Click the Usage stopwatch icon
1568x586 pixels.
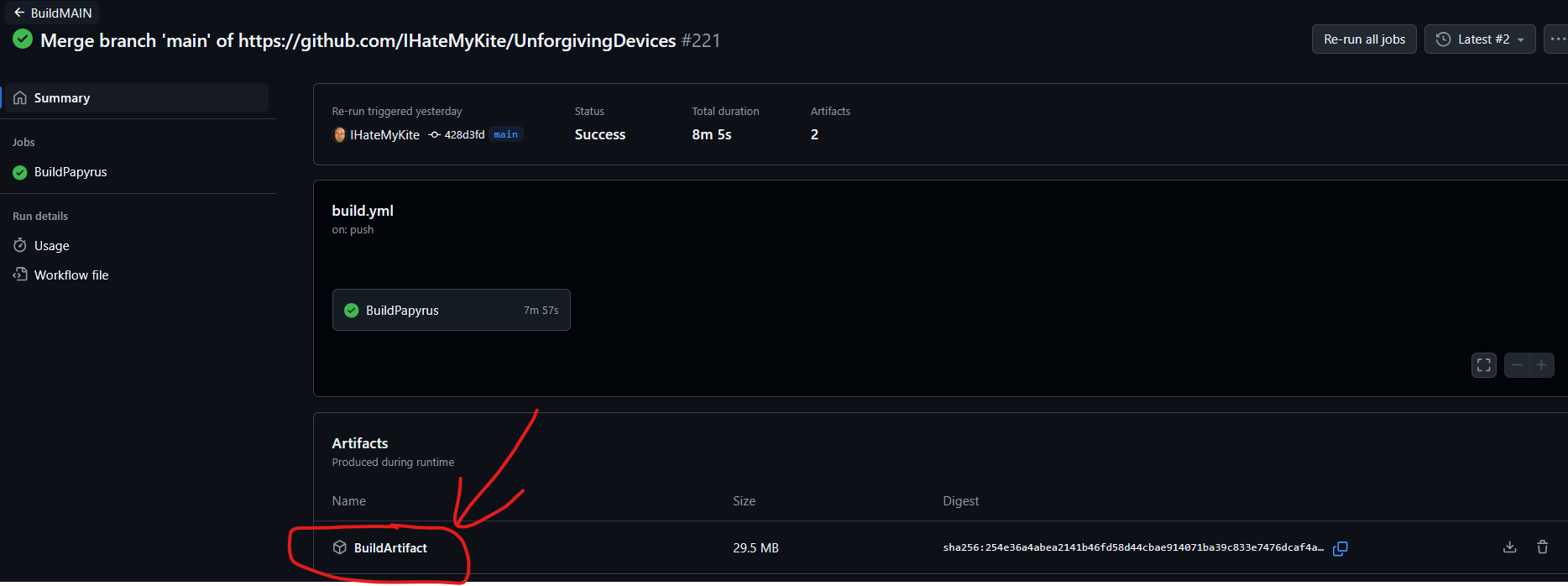point(20,245)
